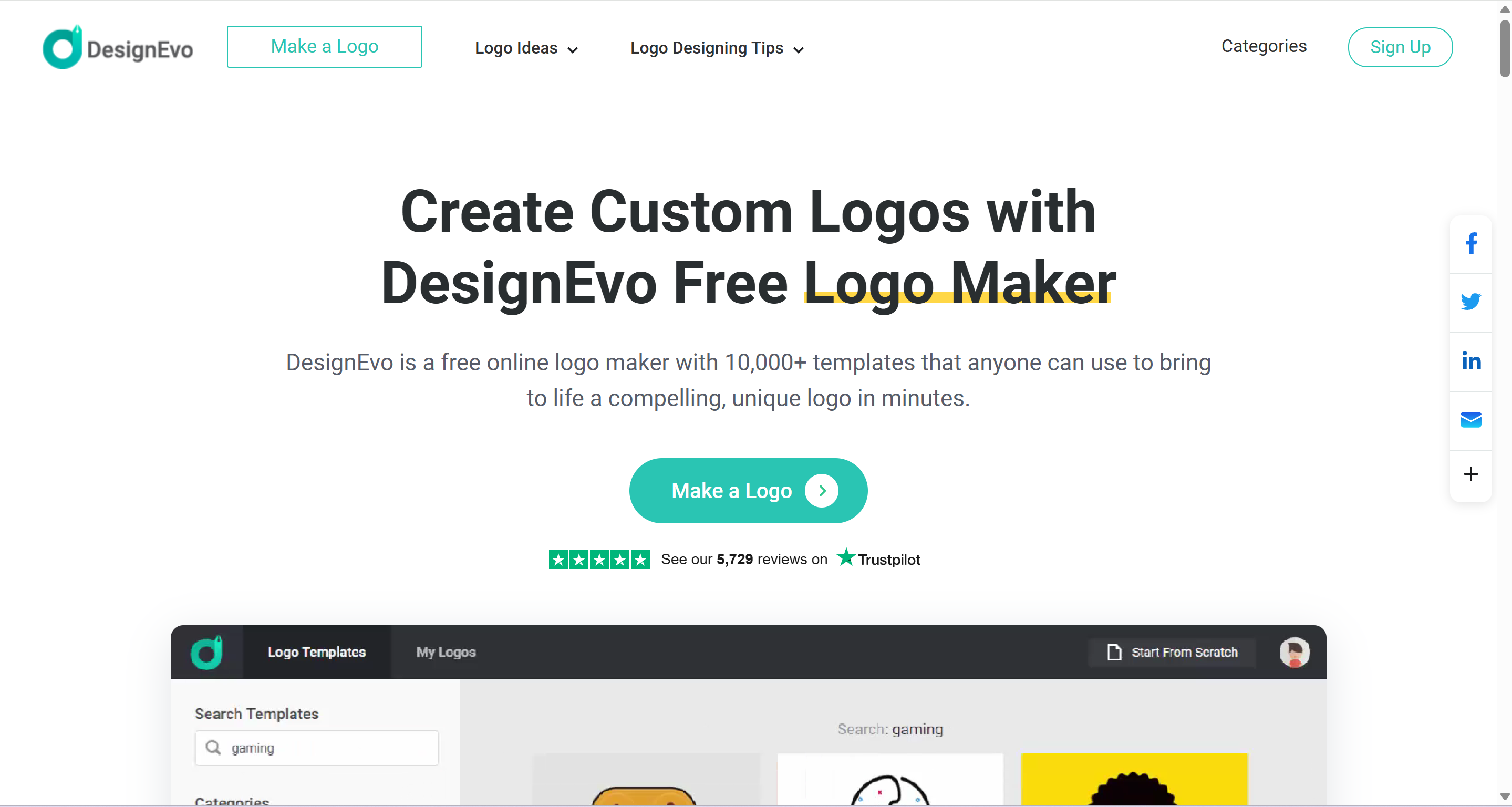The width and height of the screenshot is (1512, 807).
Task: Click the large green Make a Logo button
Action: (x=748, y=490)
